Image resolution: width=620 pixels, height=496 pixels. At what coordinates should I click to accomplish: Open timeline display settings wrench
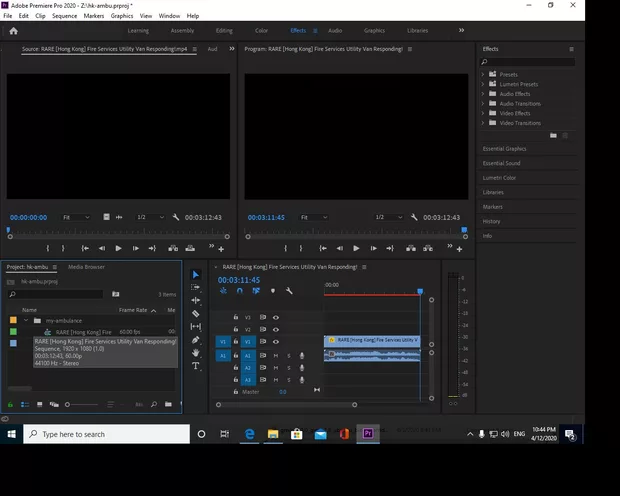pyautogui.click(x=289, y=291)
